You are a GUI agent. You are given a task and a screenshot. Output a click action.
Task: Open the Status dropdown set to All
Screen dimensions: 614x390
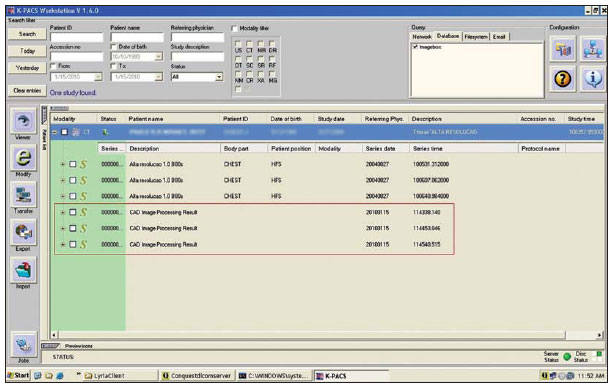pyautogui.click(x=219, y=77)
